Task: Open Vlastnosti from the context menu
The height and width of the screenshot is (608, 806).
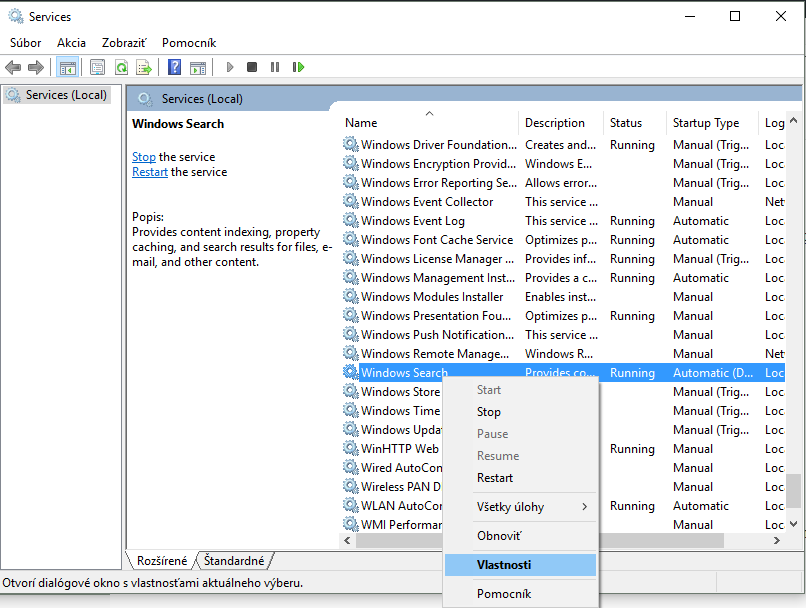Action: click(x=520, y=565)
